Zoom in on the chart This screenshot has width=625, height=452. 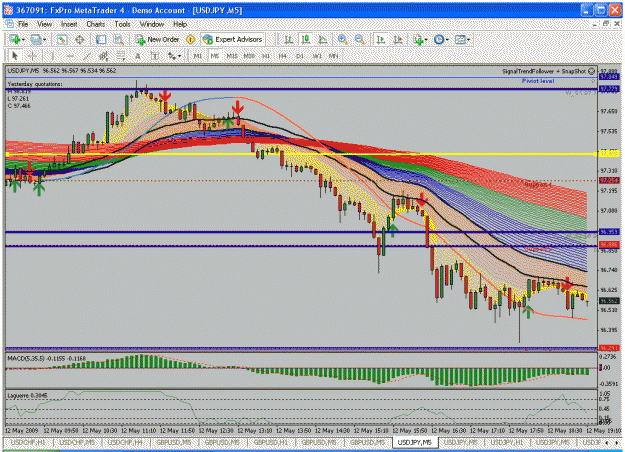tap(342, 39)
